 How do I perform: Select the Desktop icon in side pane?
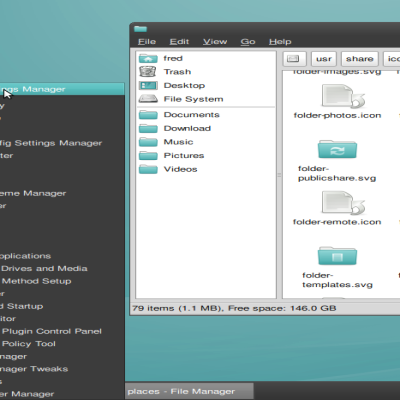click(x=148, y=86)
